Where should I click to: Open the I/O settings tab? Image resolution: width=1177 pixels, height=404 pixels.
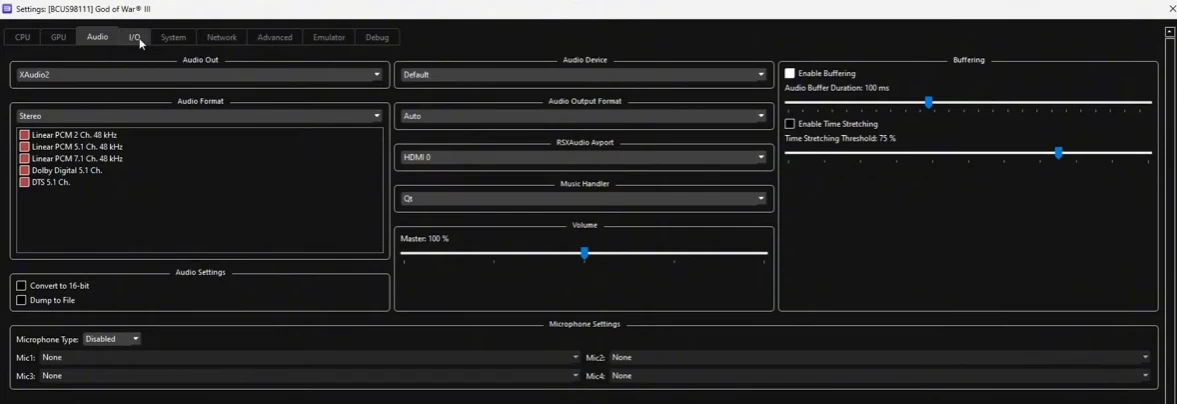click(134, 37)
